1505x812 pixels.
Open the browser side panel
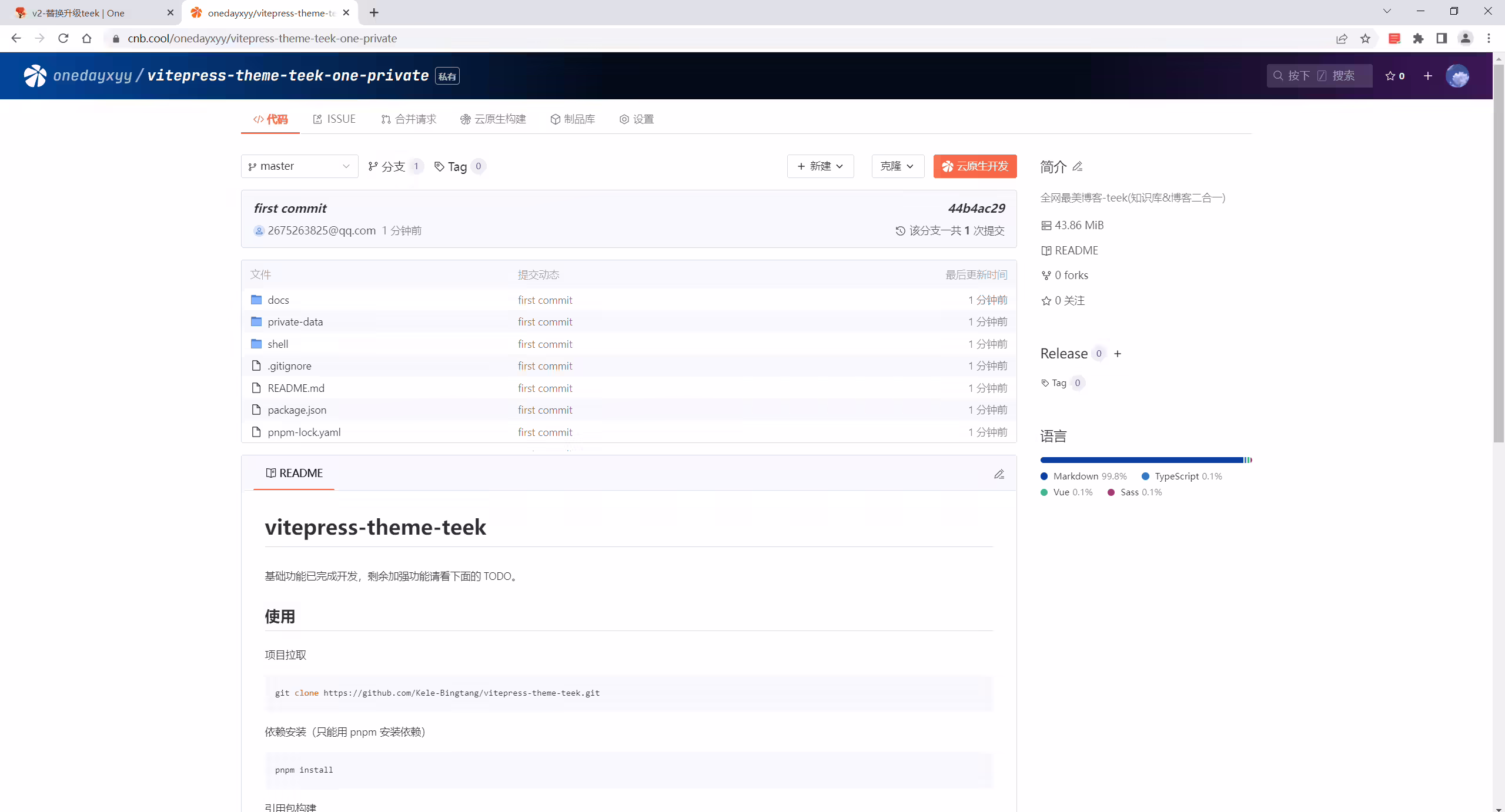pyautogui.click(x=1442, y=38)
